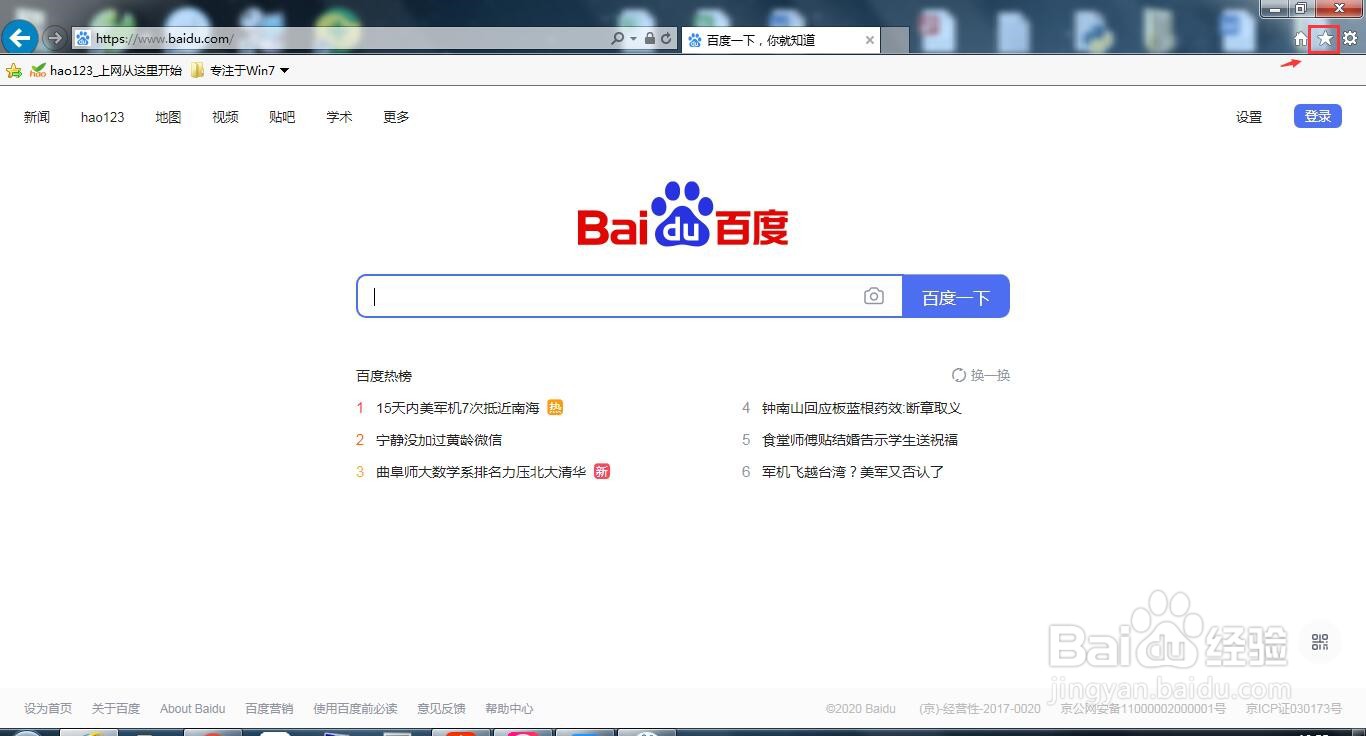The image size is (1366, 736).
Task: Open the favorites star icon
Action: coord(1325,39)
